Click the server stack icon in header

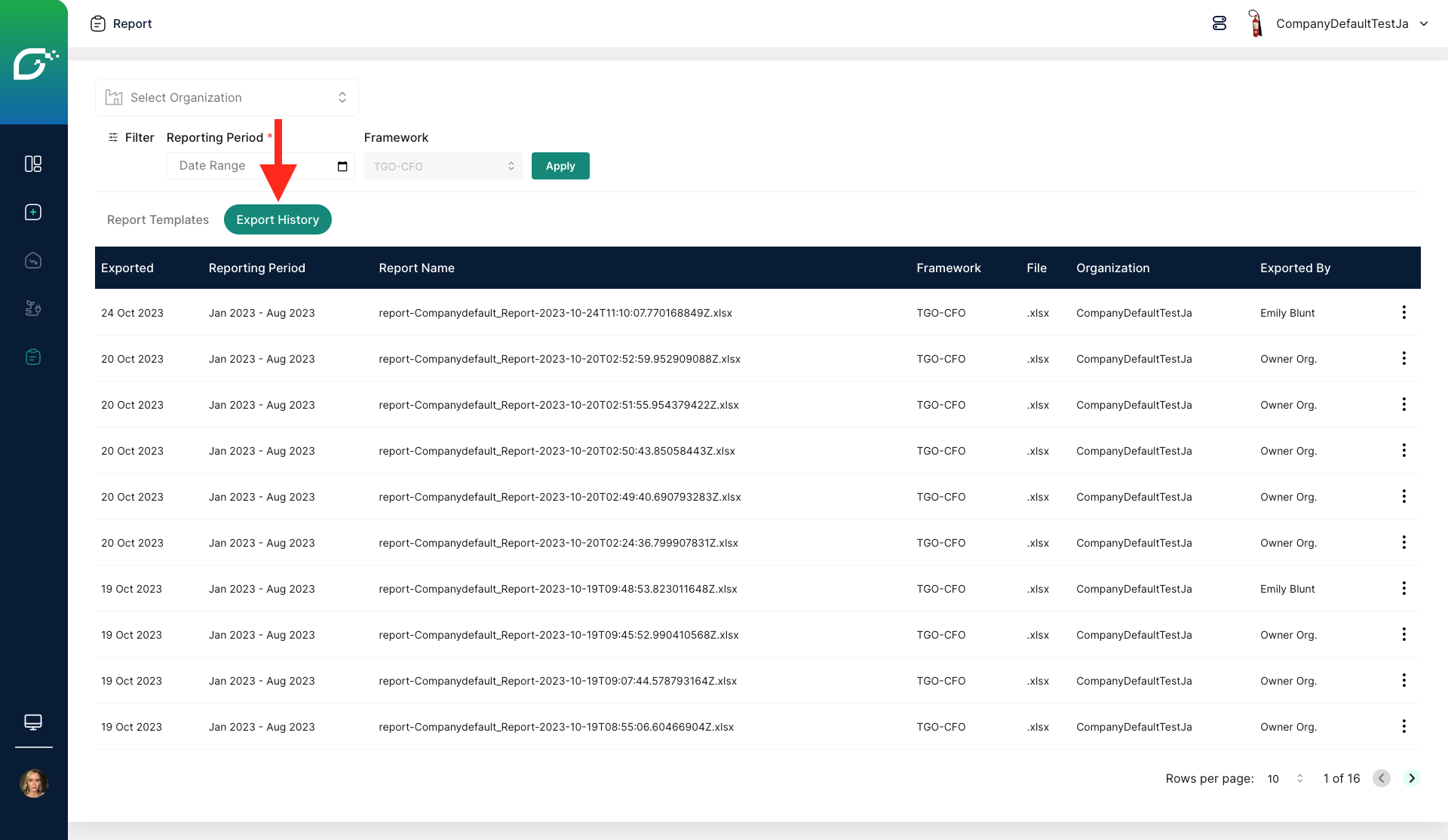tap(1219, 23)
